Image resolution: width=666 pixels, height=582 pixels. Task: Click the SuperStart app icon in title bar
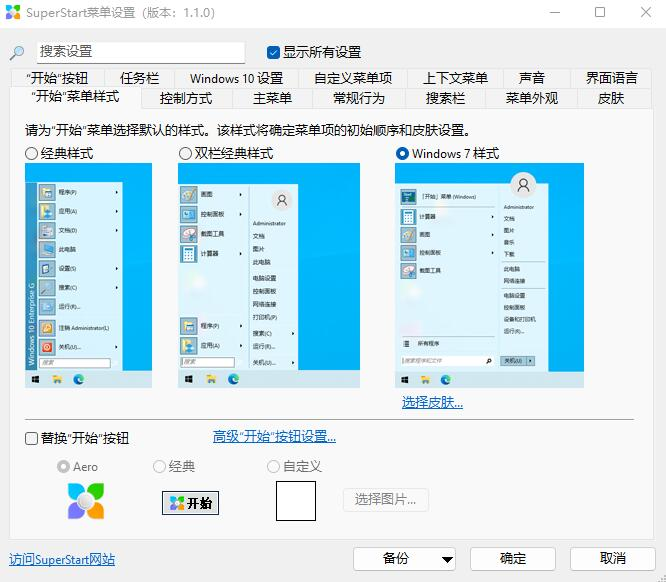[x=13, y=12]
